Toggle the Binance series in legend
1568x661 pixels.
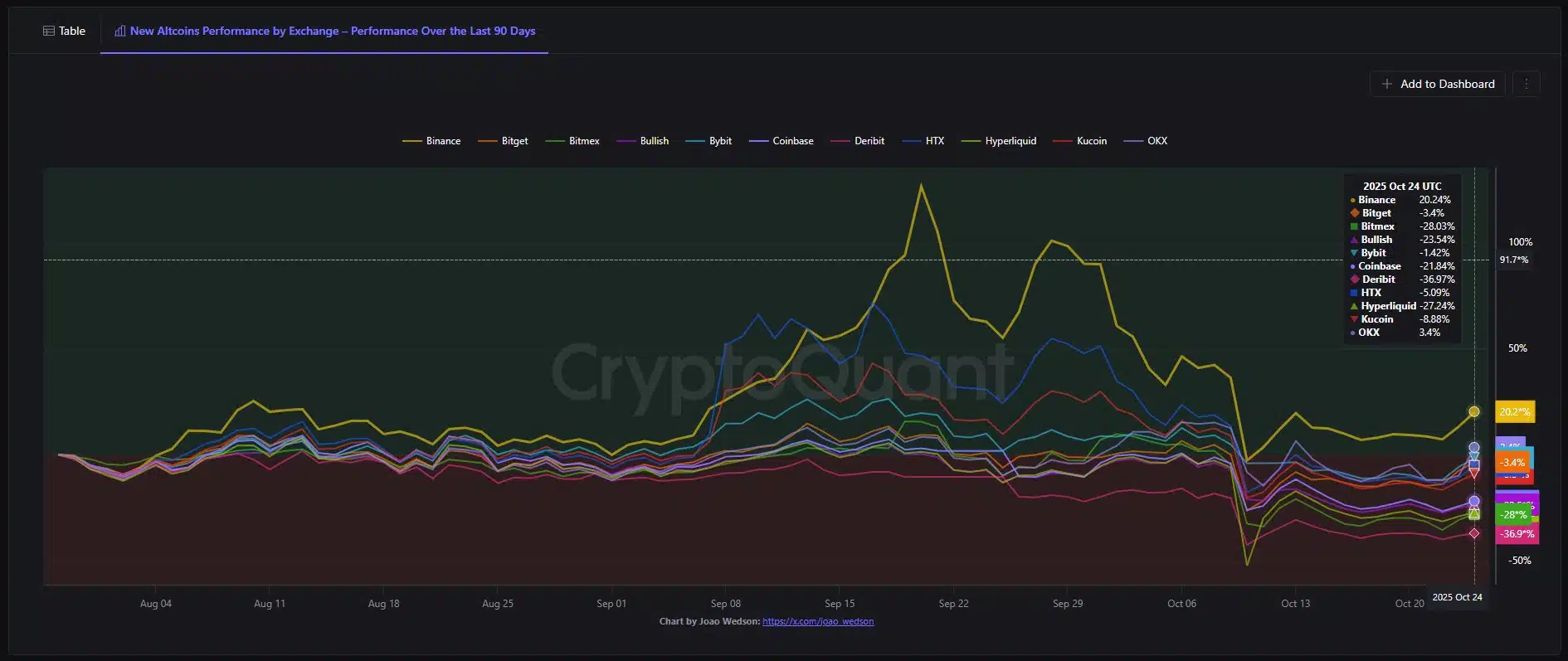click(432, 141)
